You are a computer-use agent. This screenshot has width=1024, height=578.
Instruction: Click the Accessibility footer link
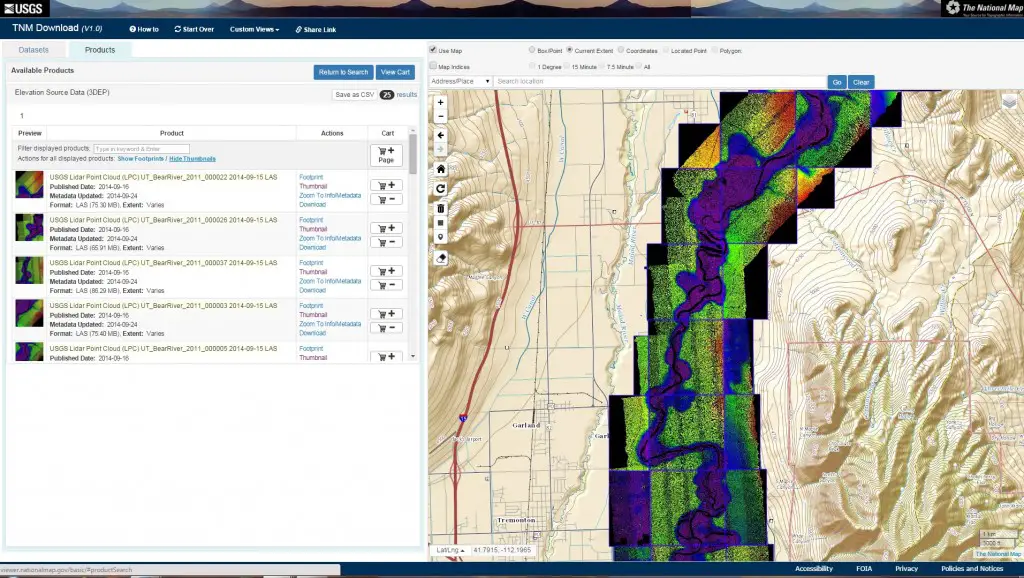(814, 569)
